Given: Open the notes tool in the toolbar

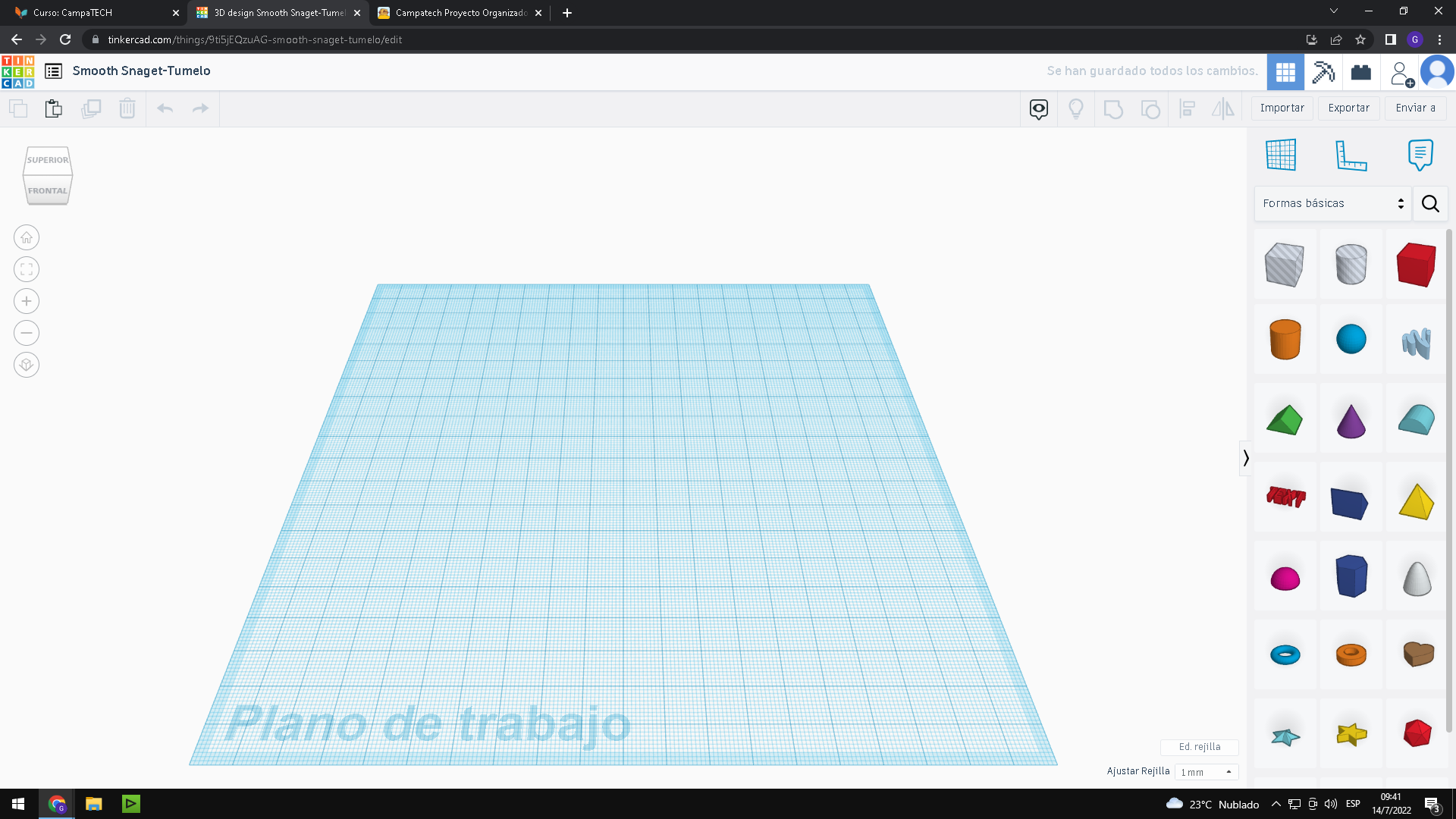Looking at the screenshot, I should click(1038, 108).
